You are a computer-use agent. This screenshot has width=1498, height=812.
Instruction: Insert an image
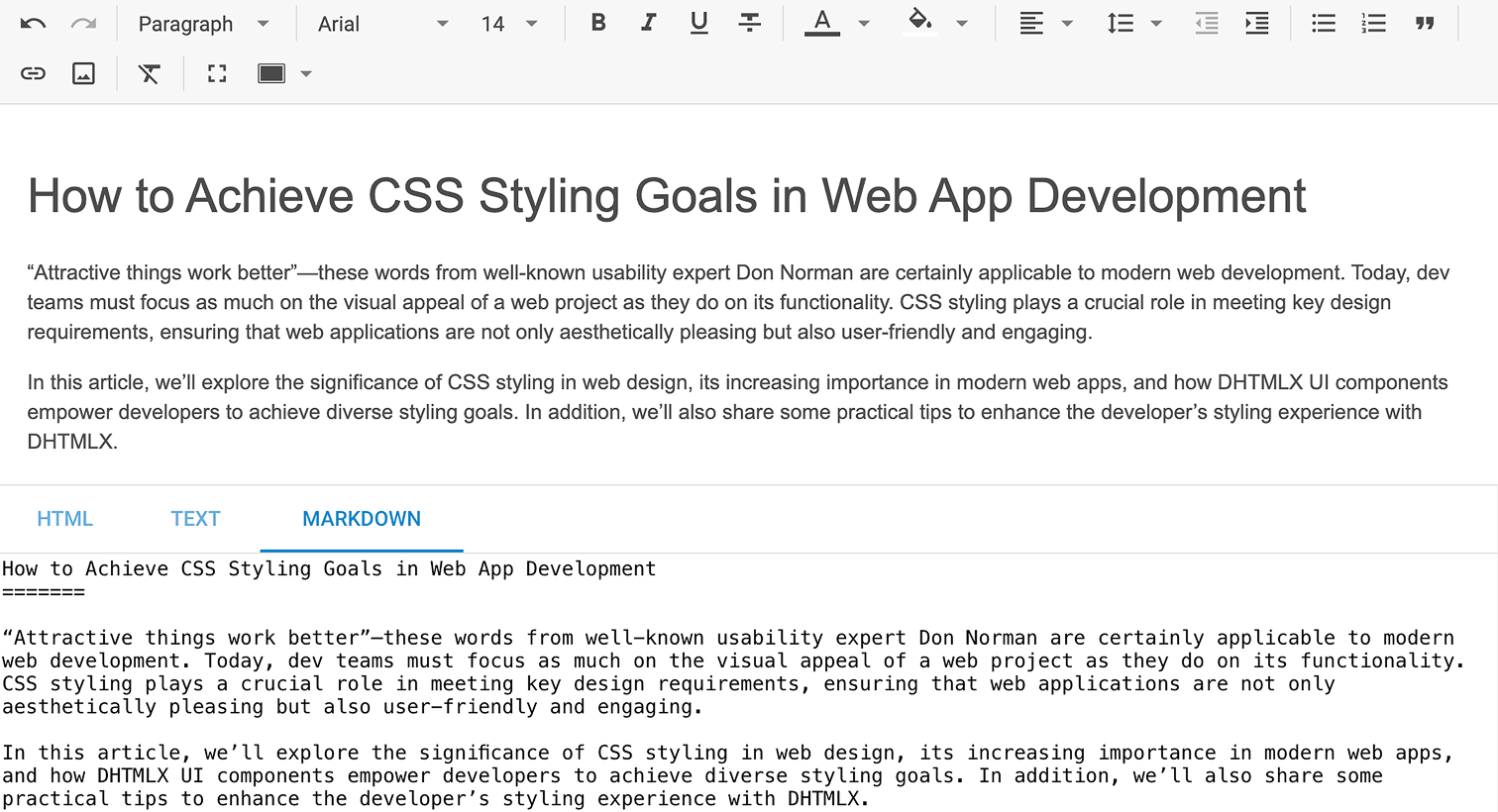tap(84, 73)
